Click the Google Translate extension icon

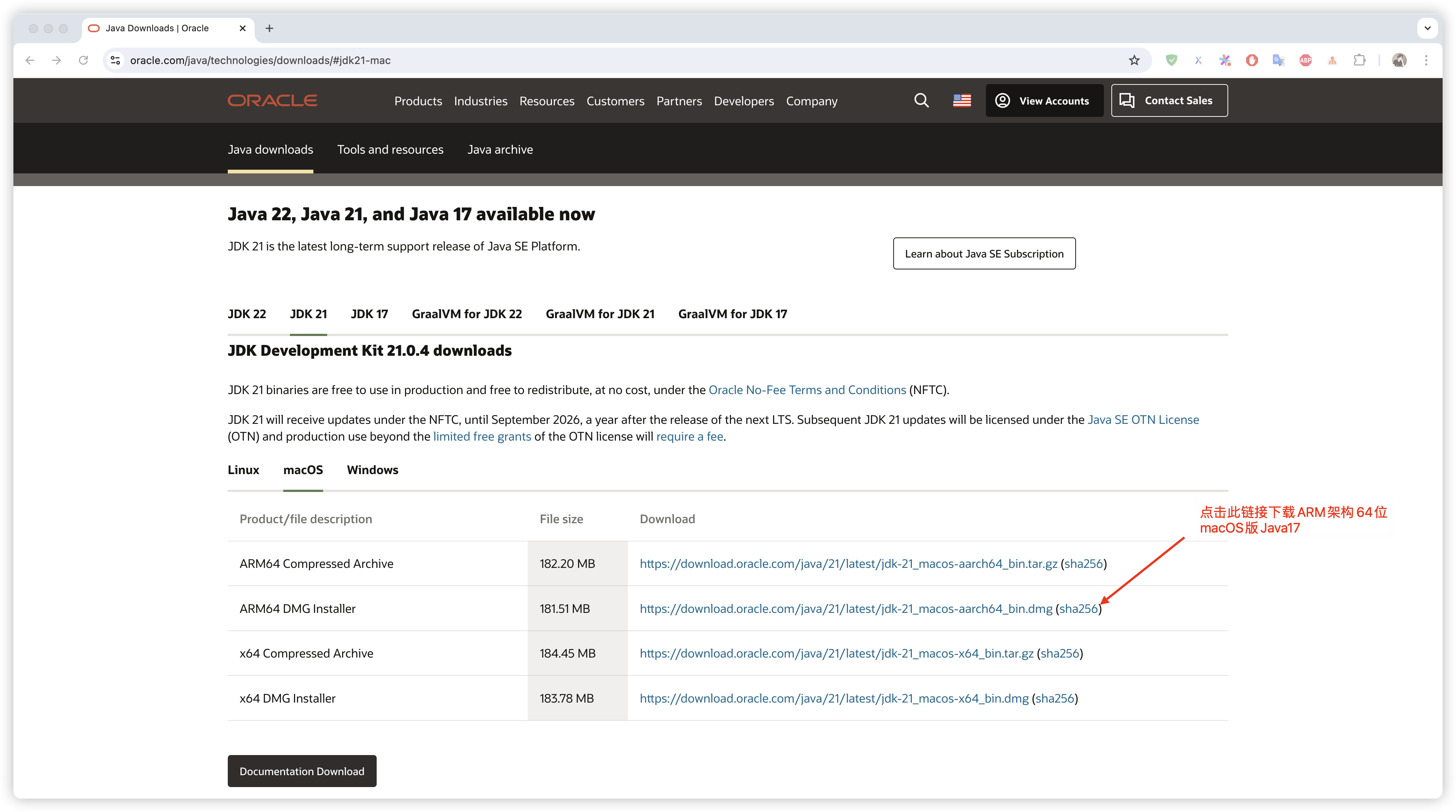click(1278, 60)
